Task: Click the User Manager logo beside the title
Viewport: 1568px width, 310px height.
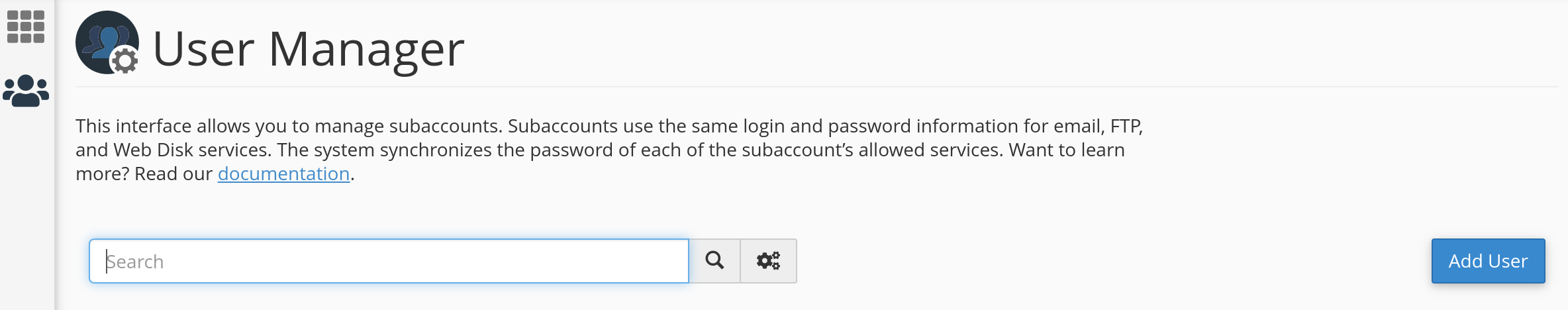Action: pos(107,42)
